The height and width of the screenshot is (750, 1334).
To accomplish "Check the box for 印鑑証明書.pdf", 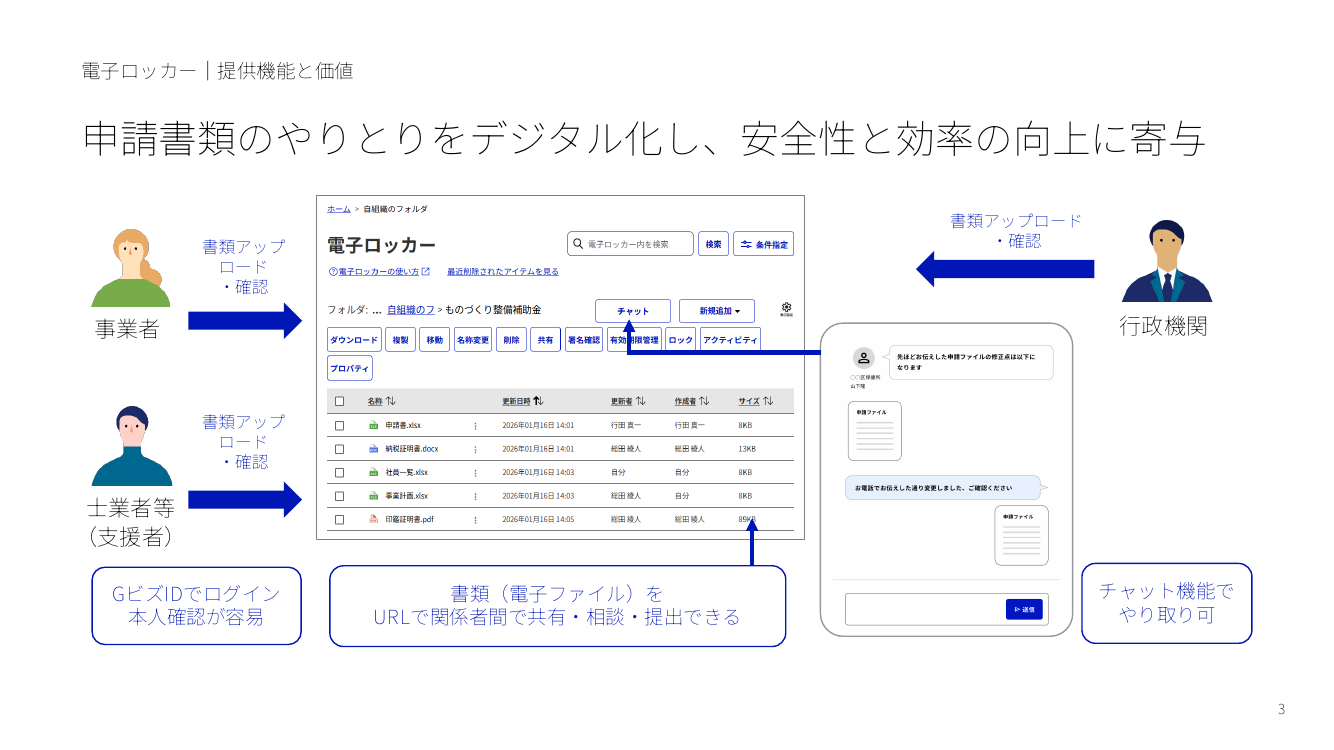I will point(339,519).
